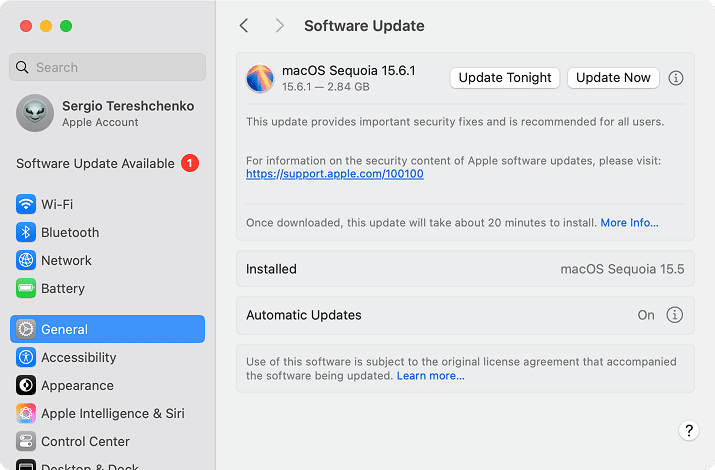Click Sergio Tereshchenko's avatar picture
This screenshot has width=715, height=470.
(35, 113)
